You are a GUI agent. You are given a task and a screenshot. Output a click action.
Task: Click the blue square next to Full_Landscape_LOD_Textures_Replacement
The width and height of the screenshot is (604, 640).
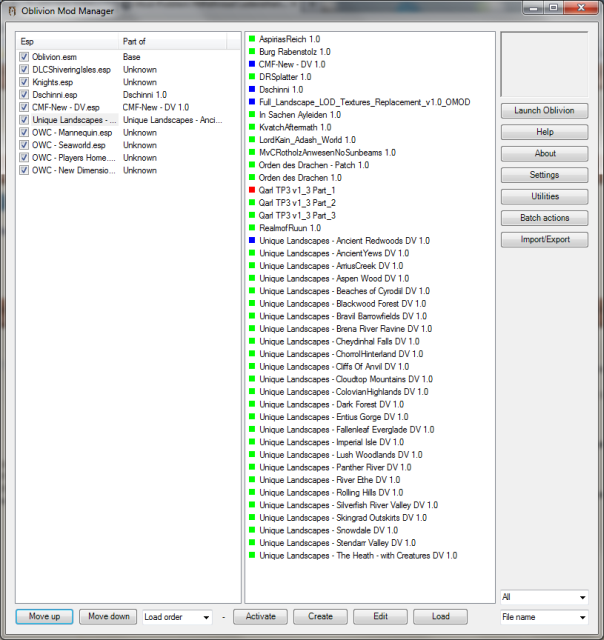tap(252, 102)
